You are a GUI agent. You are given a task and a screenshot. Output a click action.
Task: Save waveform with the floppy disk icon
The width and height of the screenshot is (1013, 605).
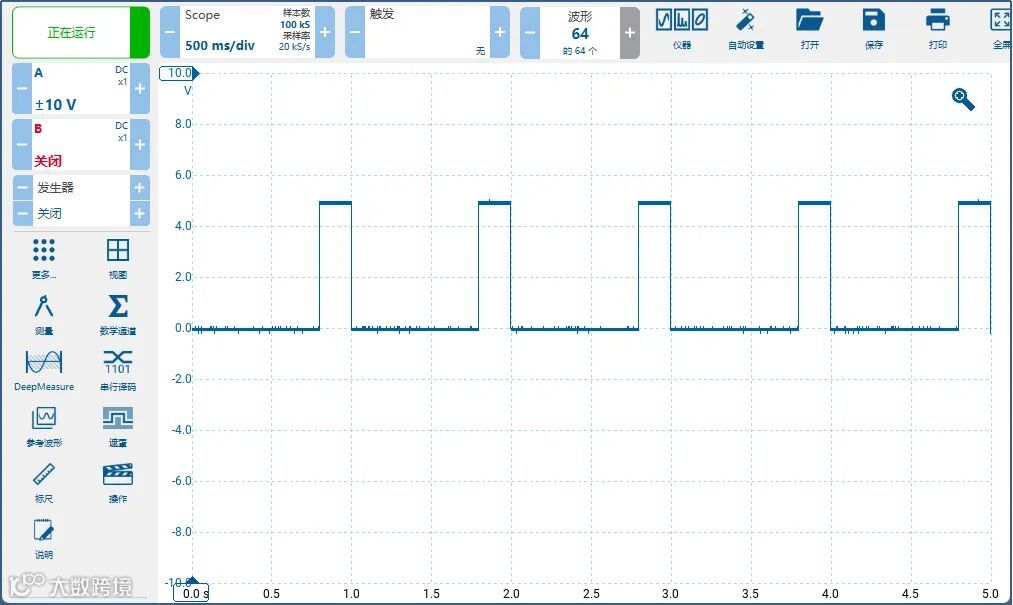pos(873,29)
